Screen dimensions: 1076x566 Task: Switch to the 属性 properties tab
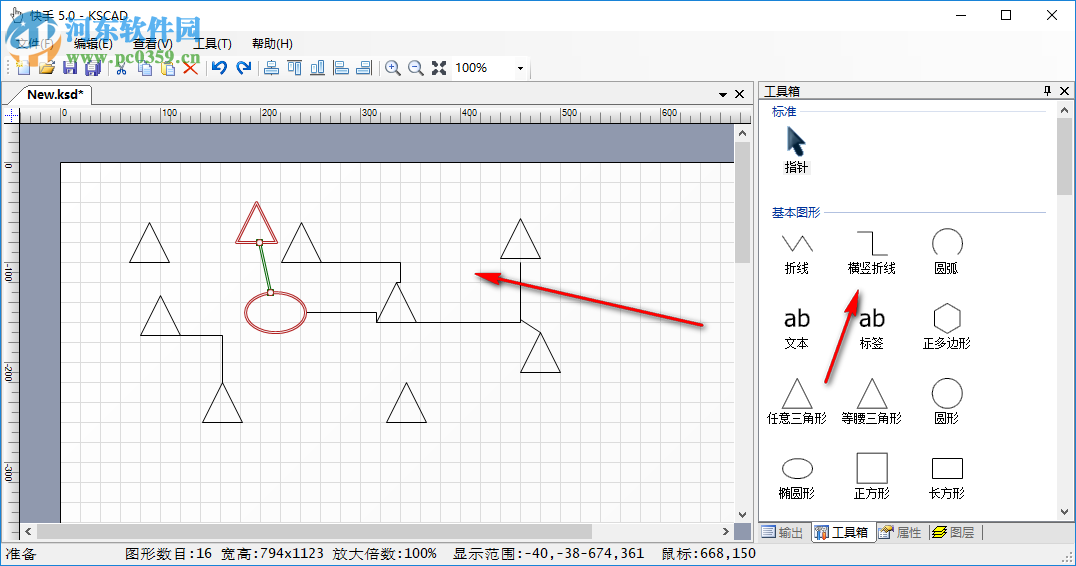coord(901,532)
